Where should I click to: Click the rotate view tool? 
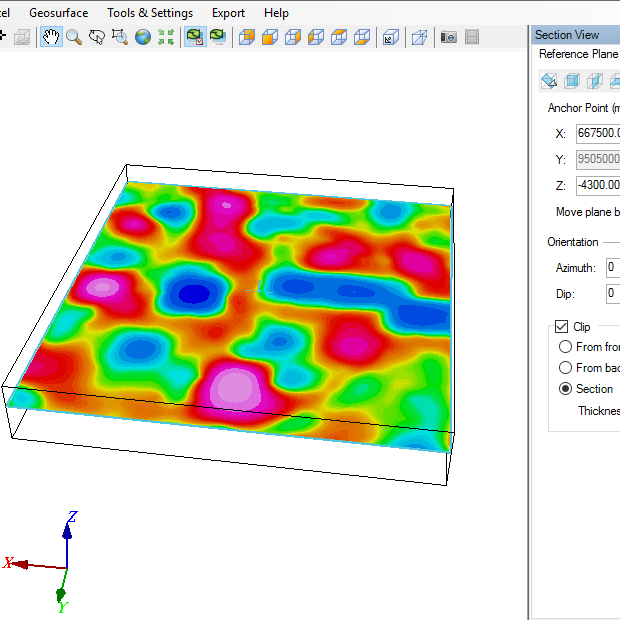pyautogui.click(x=97, y=37)
